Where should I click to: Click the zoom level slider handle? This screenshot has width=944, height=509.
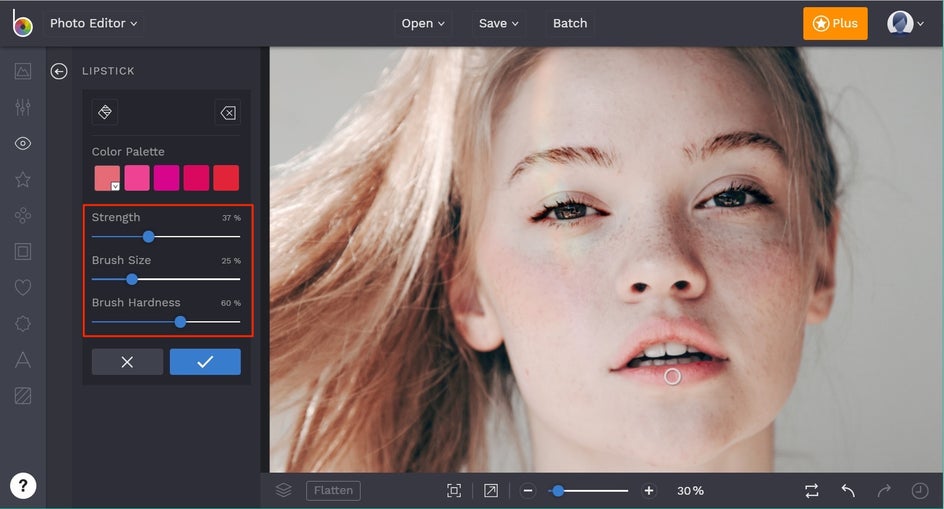(558, 491)
